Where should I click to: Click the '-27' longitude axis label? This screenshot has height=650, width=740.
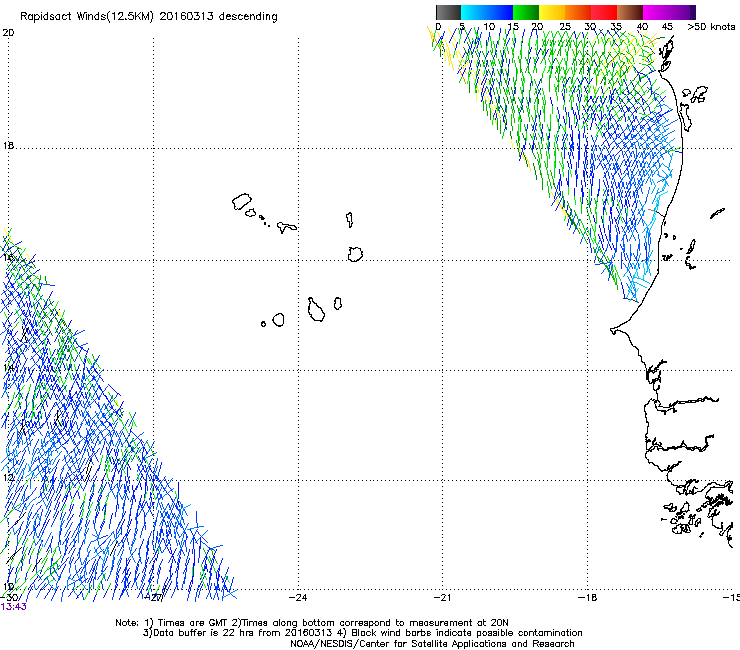coord(154,598)
